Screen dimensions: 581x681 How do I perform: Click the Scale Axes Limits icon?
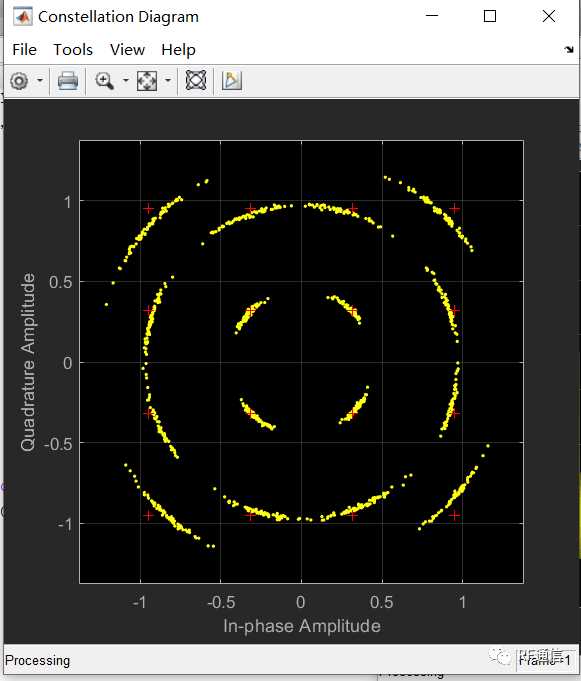click(x=147, y=81)
